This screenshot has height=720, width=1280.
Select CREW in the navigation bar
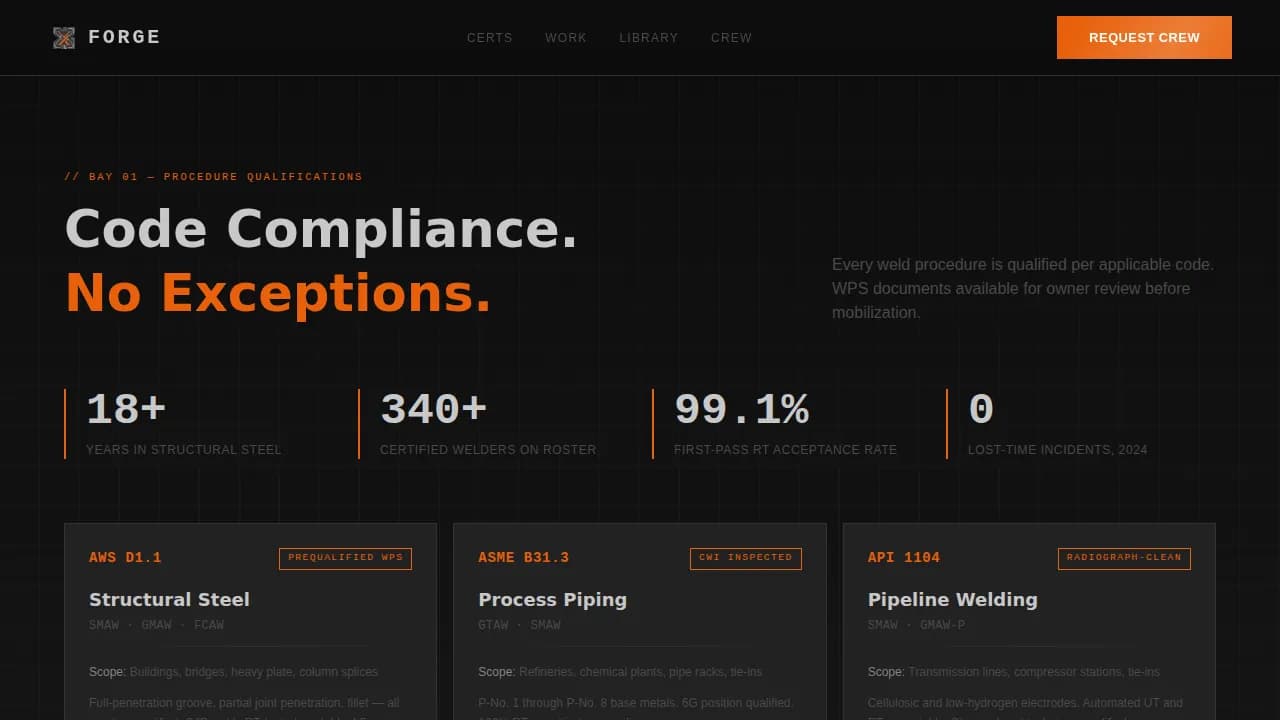[731, 37]
